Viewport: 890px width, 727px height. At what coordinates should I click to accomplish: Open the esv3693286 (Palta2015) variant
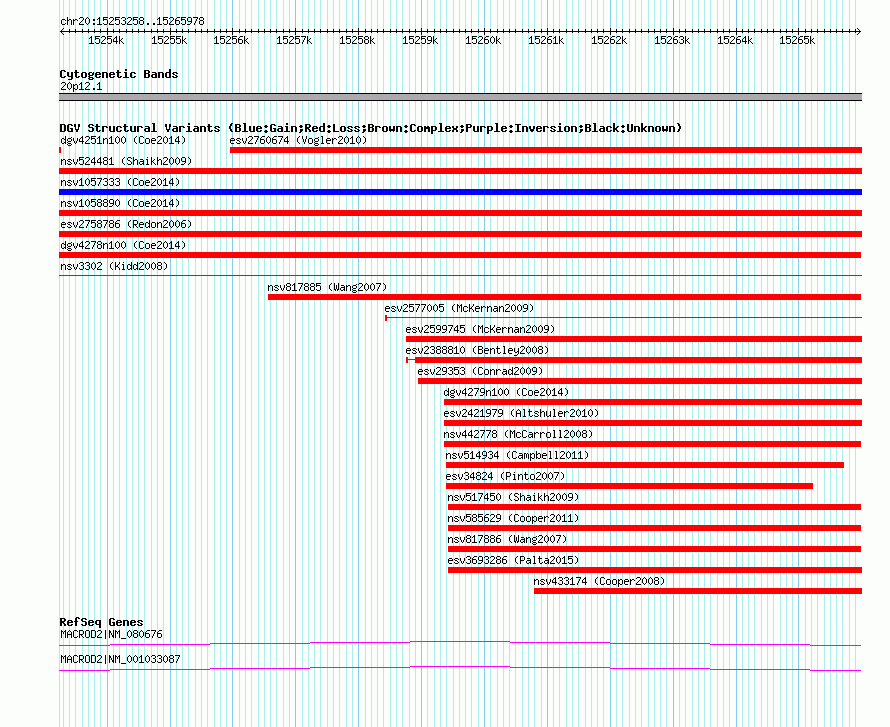click(513, 560)
